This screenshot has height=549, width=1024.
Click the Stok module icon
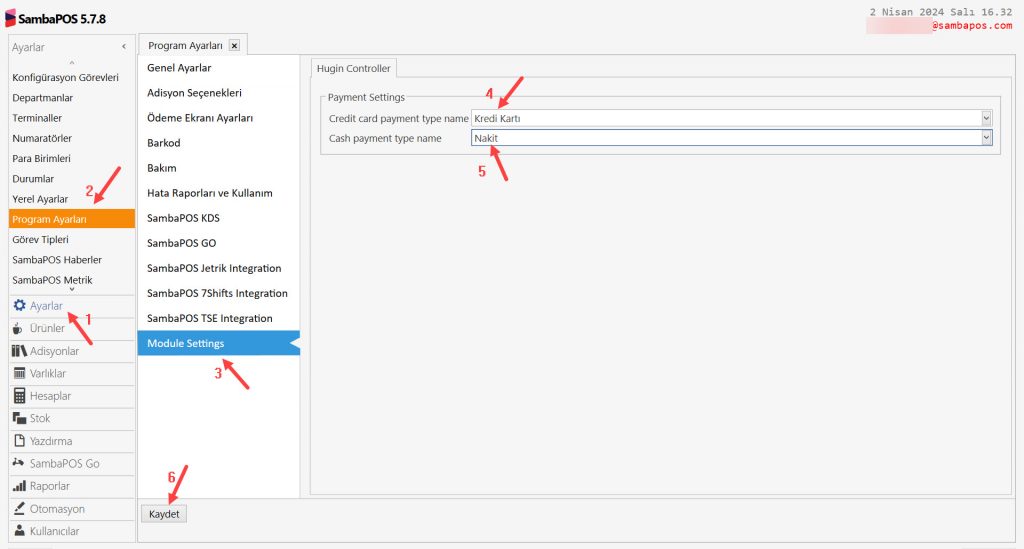tap(20, 418)
